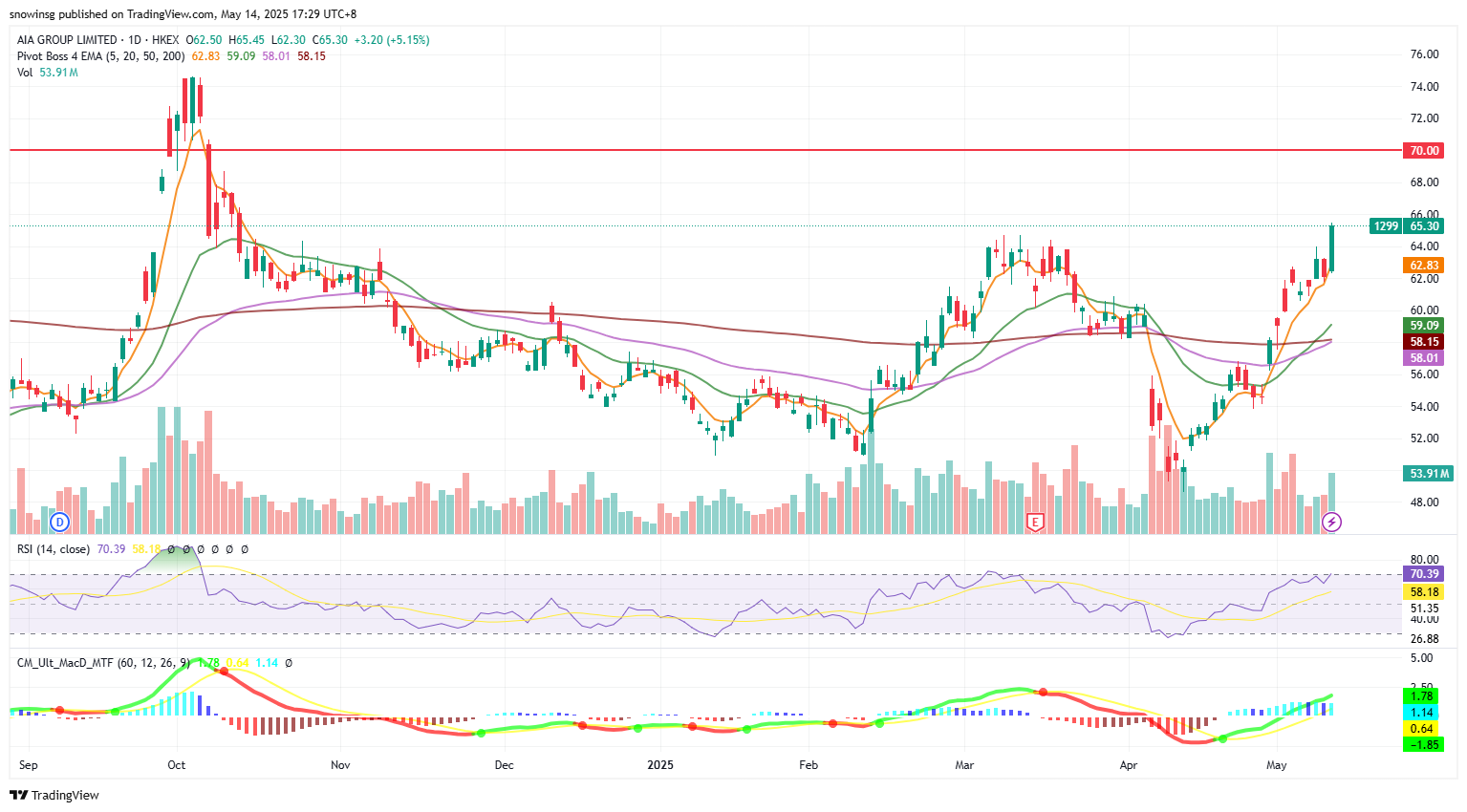Screen dimensions: 1467x812
Task: Click the 'Mar' time axis label
Action: (964, 765)
